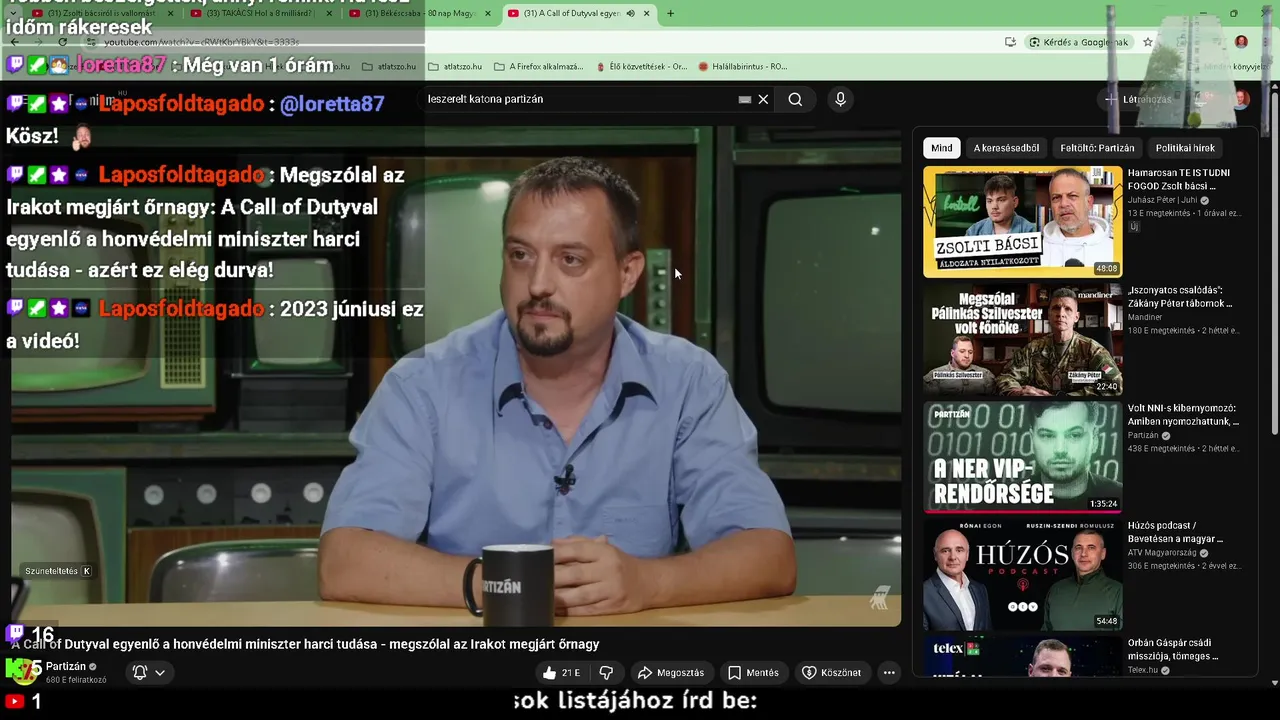This screenshot has width=1280, height=720.
Task: Mute the tab via speaker icon
Action: pos(630,13)
